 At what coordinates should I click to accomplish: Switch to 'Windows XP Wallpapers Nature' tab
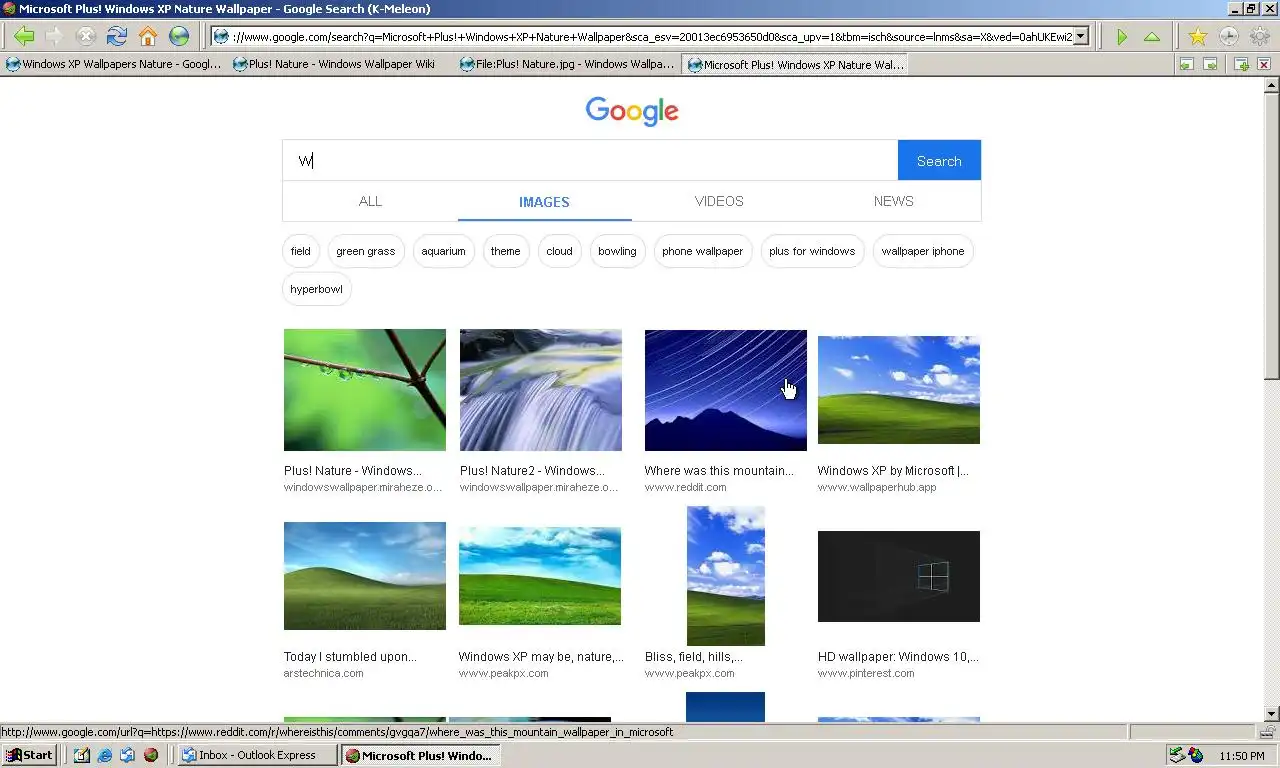113,64
